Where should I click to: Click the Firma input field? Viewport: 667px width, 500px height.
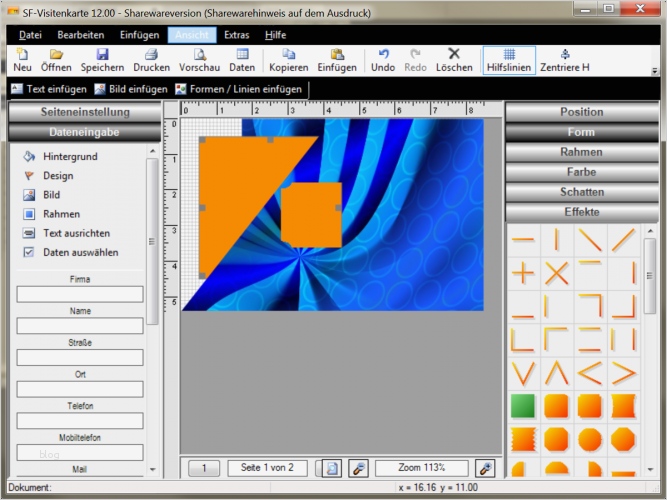80,294
